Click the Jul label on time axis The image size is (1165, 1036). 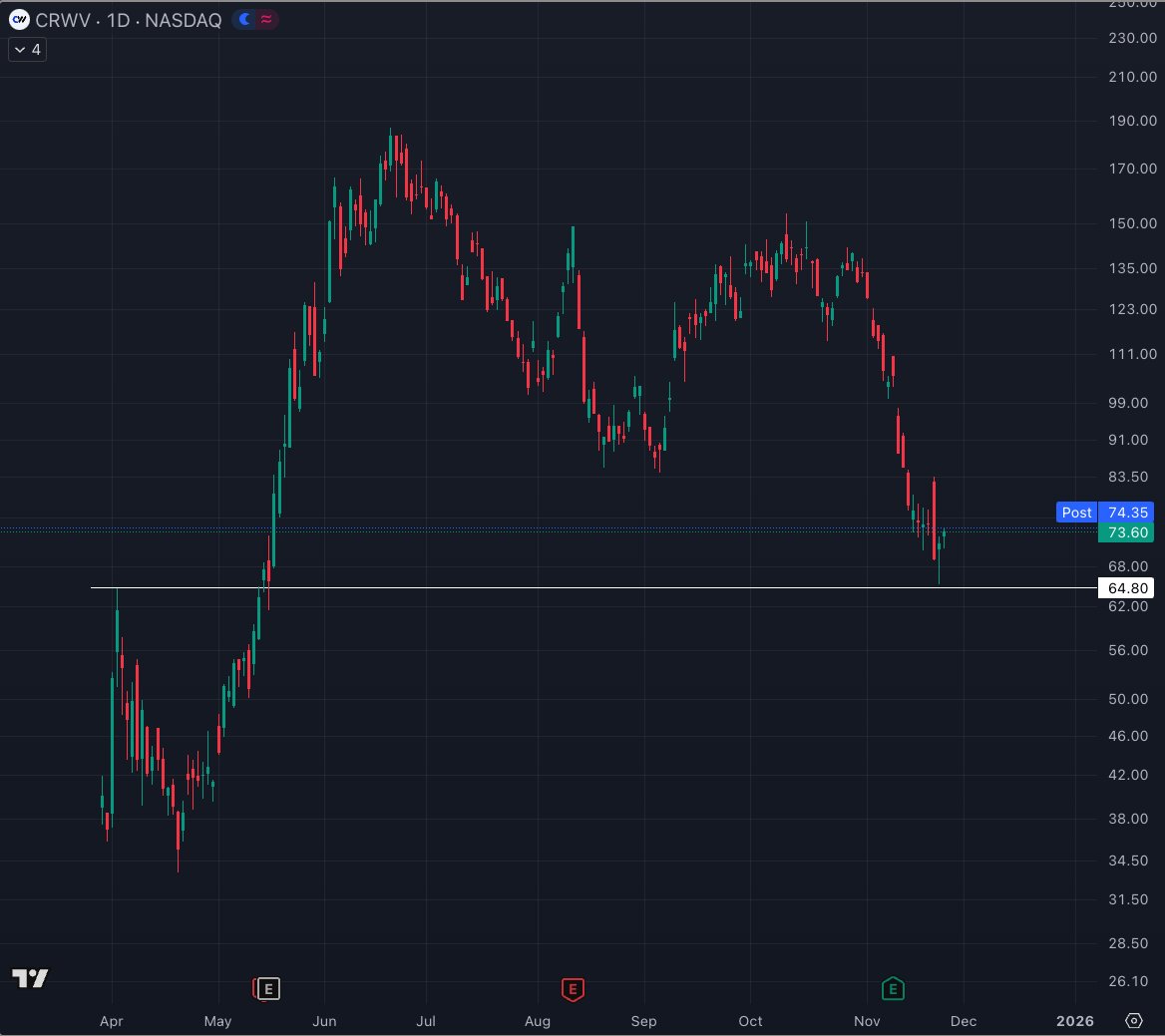pos(426,1021)
